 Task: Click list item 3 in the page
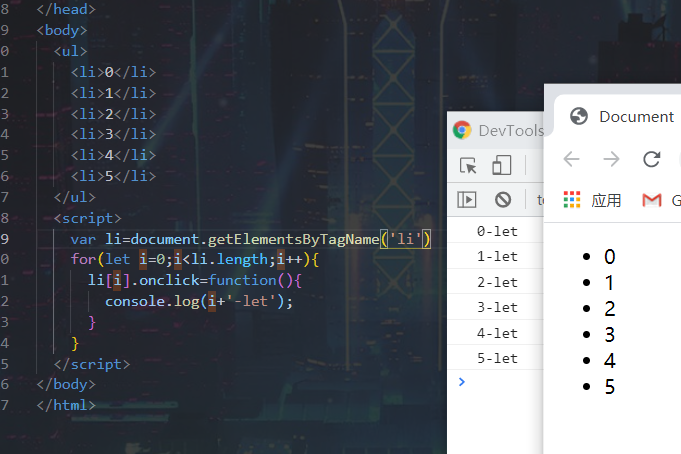pos(609,335)
